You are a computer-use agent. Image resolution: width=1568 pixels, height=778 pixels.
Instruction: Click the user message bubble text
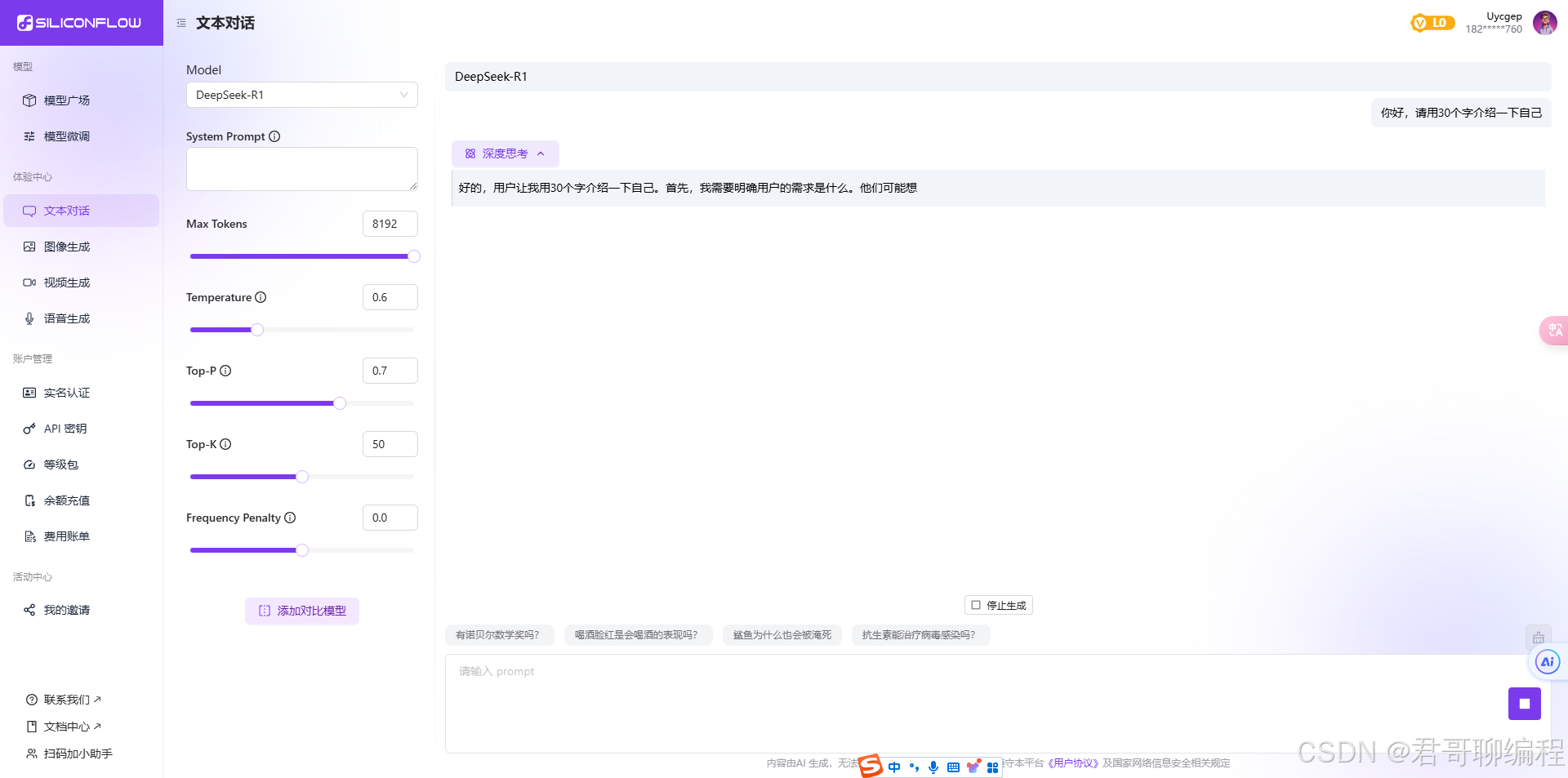pos(1461,113)
